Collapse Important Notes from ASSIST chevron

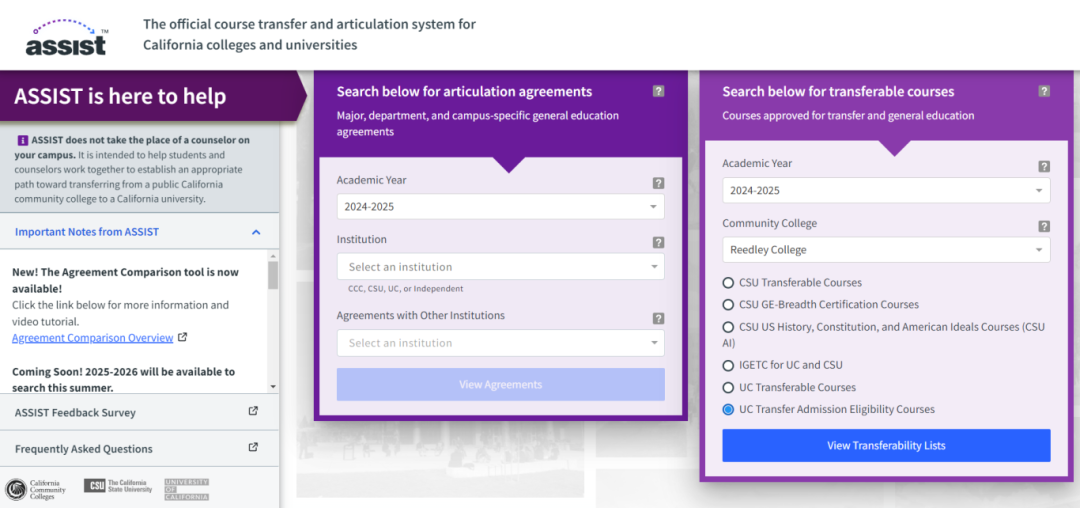tap(256, 232)
